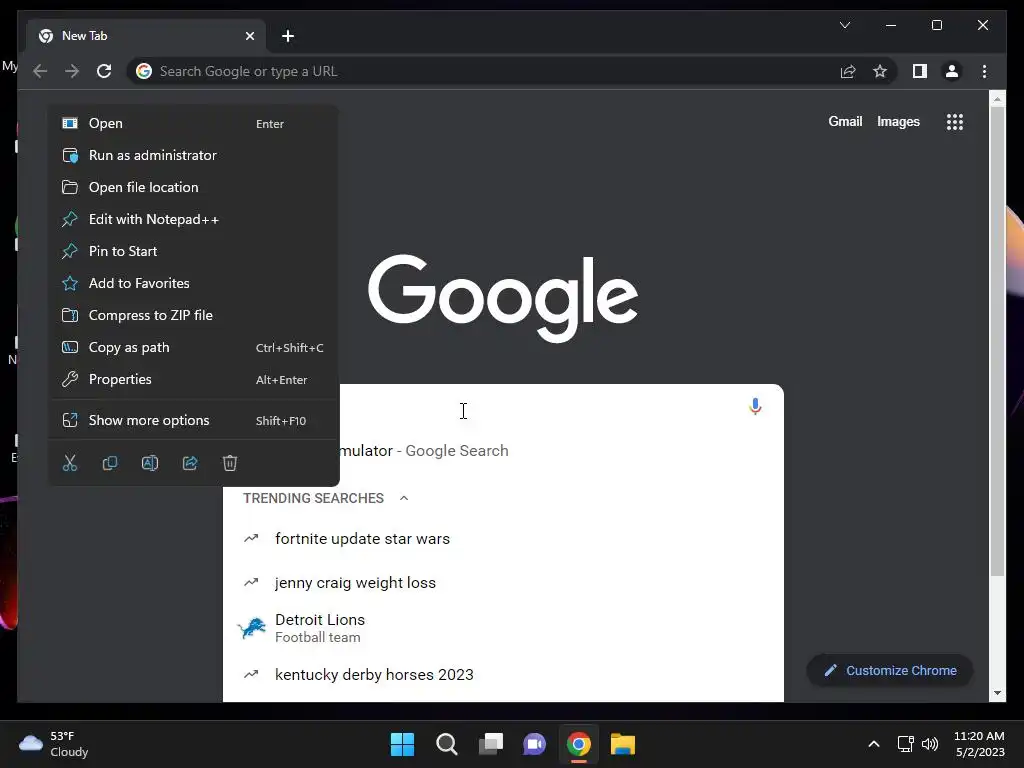
Task: Click inside the Google search box
Action: (503, 409)
